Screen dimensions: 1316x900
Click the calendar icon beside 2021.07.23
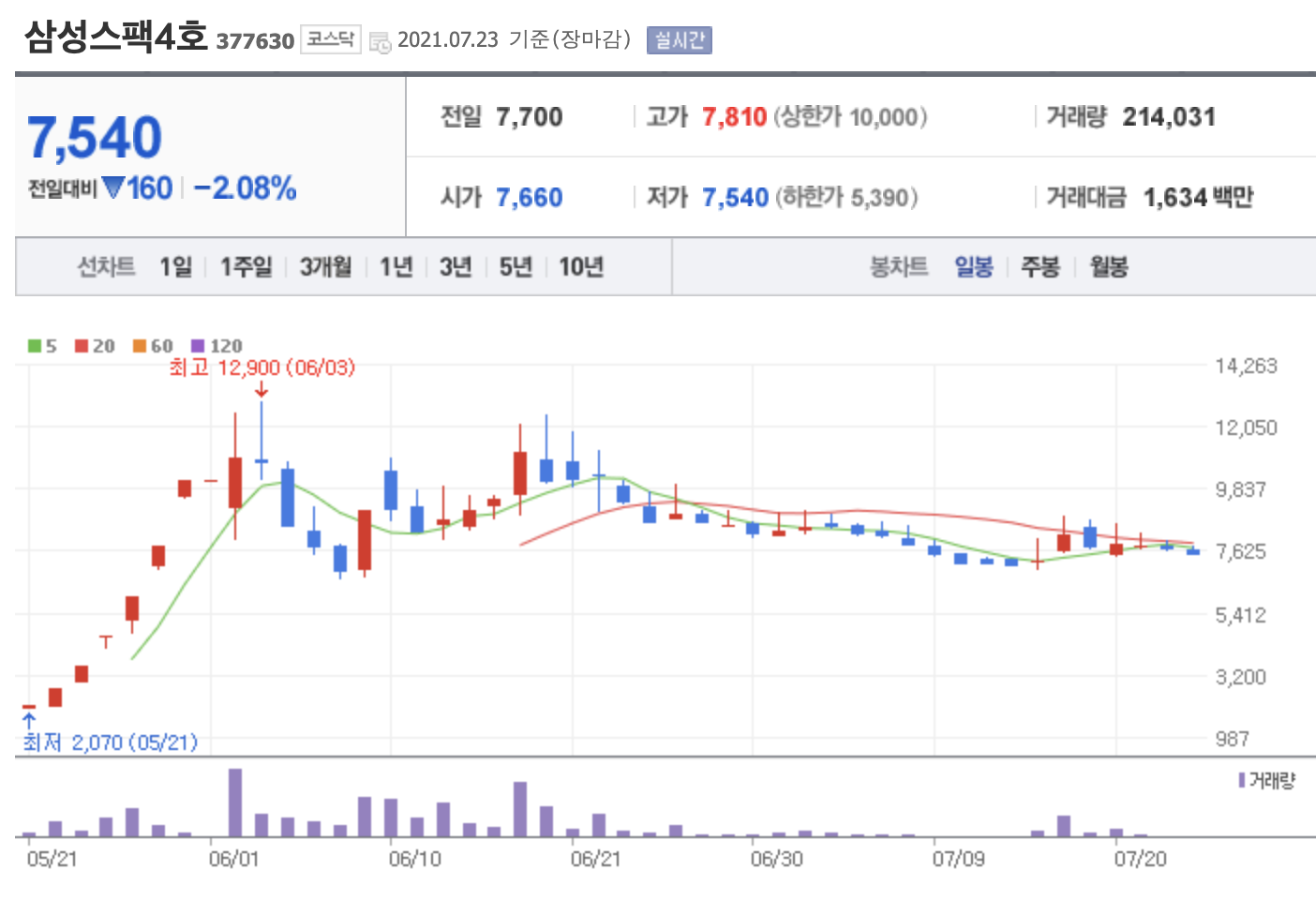coord(380,42)
